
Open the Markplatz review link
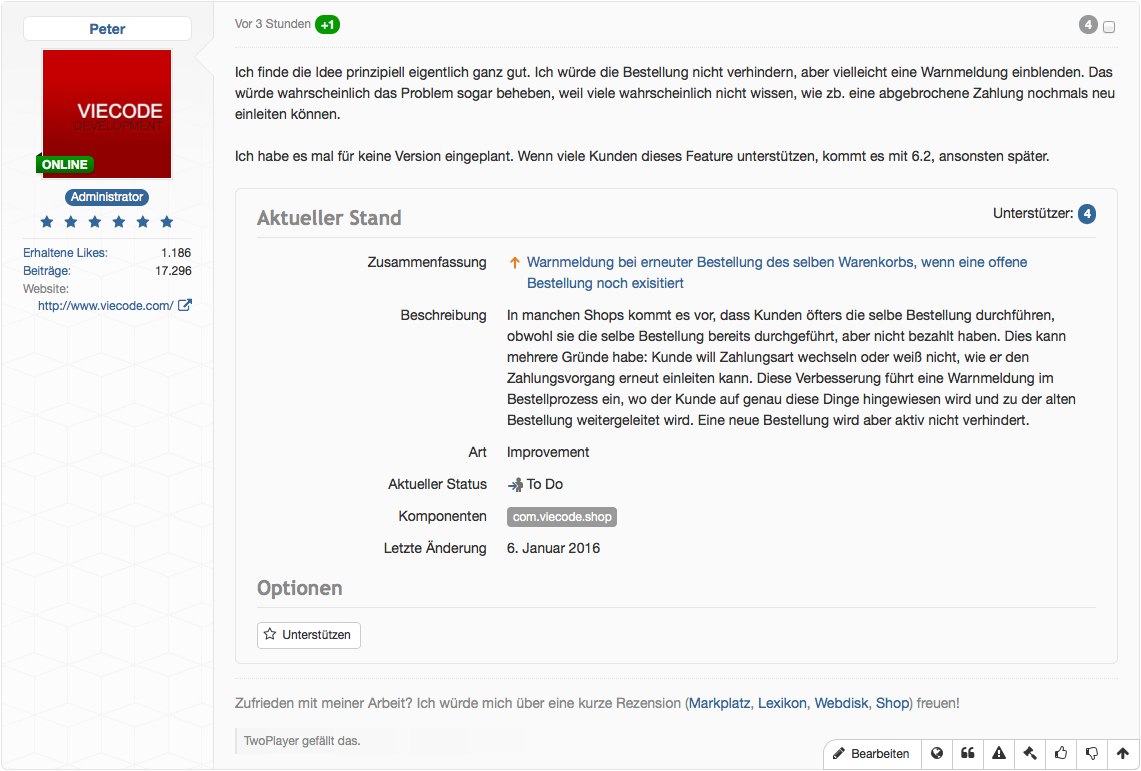720,704
